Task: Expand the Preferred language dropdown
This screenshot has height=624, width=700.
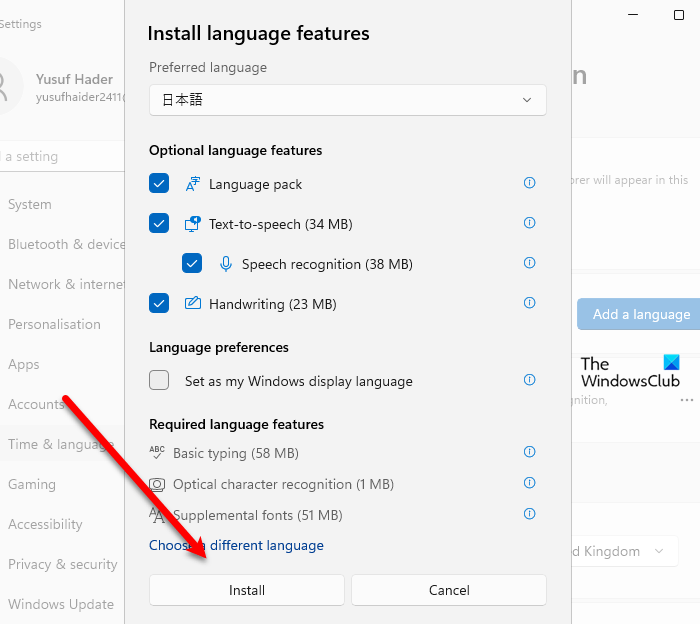Action: click(x=348, y=100)
